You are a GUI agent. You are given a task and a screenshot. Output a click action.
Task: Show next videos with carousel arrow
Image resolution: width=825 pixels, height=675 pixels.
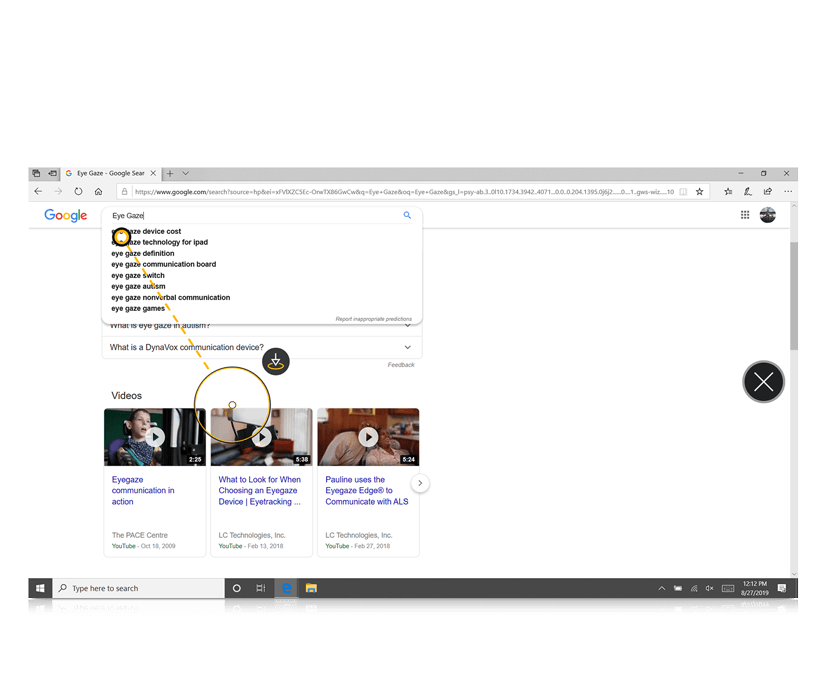click(x=421, y=483)
